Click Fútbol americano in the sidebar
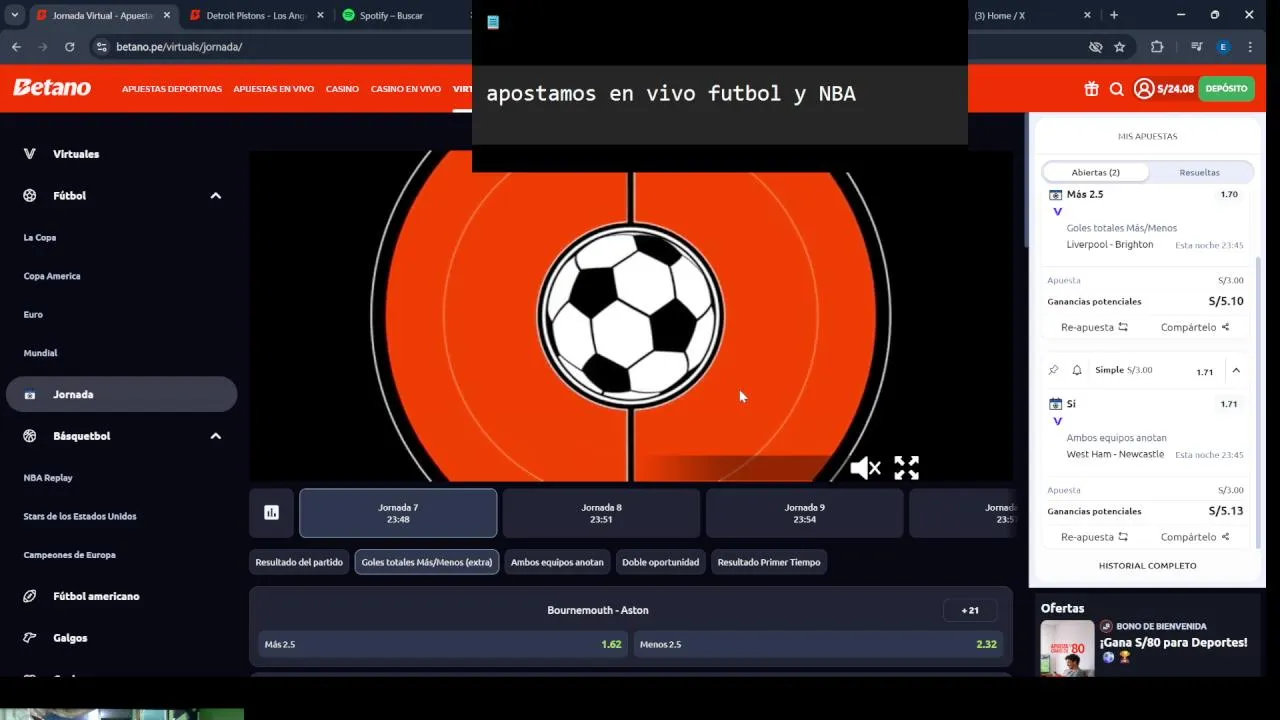This screenshot has height=720, width=1280. (96, 596)
